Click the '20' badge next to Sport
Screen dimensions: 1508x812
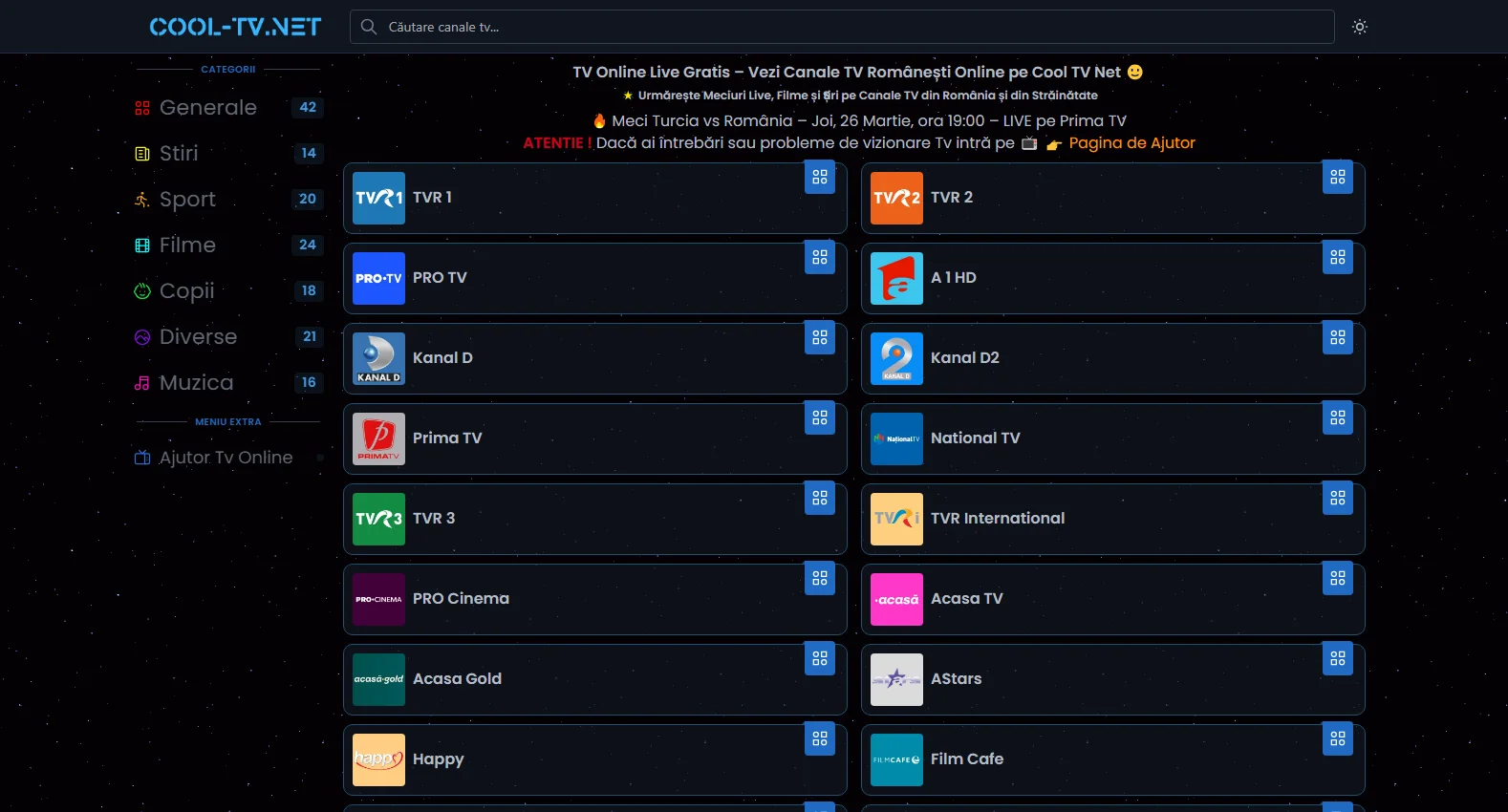pyautogui.click(x=308, y=199)
